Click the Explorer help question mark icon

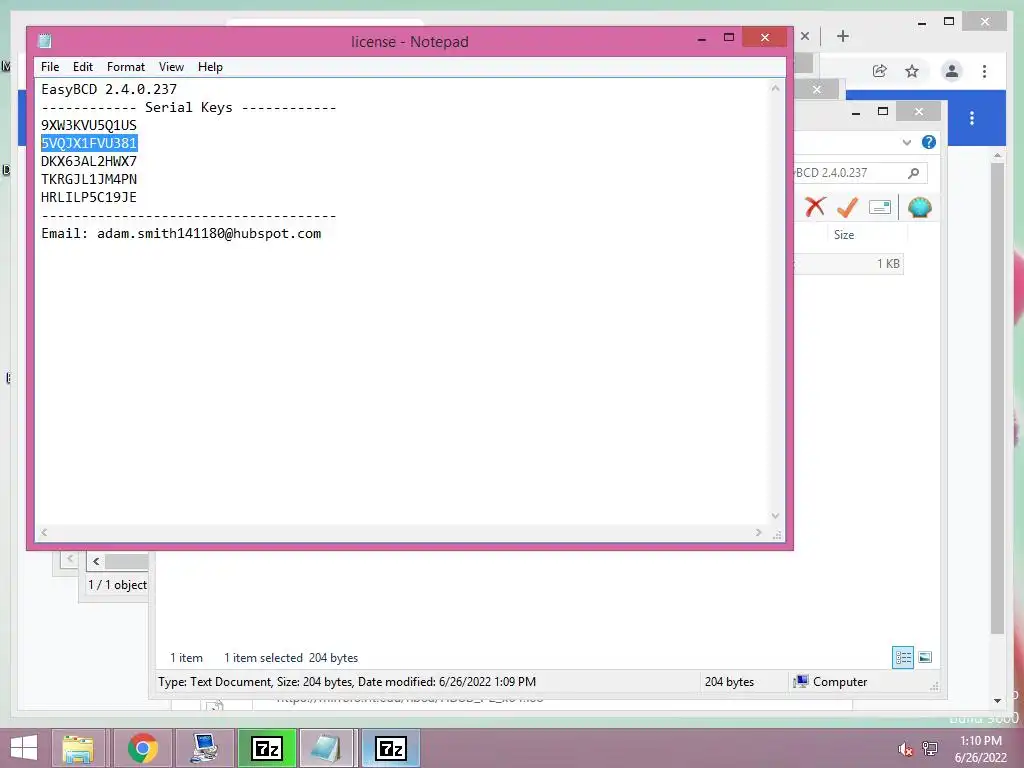[929, 142]
